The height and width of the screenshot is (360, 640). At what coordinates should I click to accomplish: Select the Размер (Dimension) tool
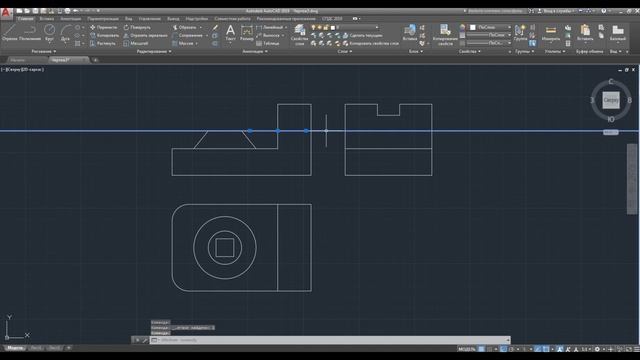coord(247,33)
